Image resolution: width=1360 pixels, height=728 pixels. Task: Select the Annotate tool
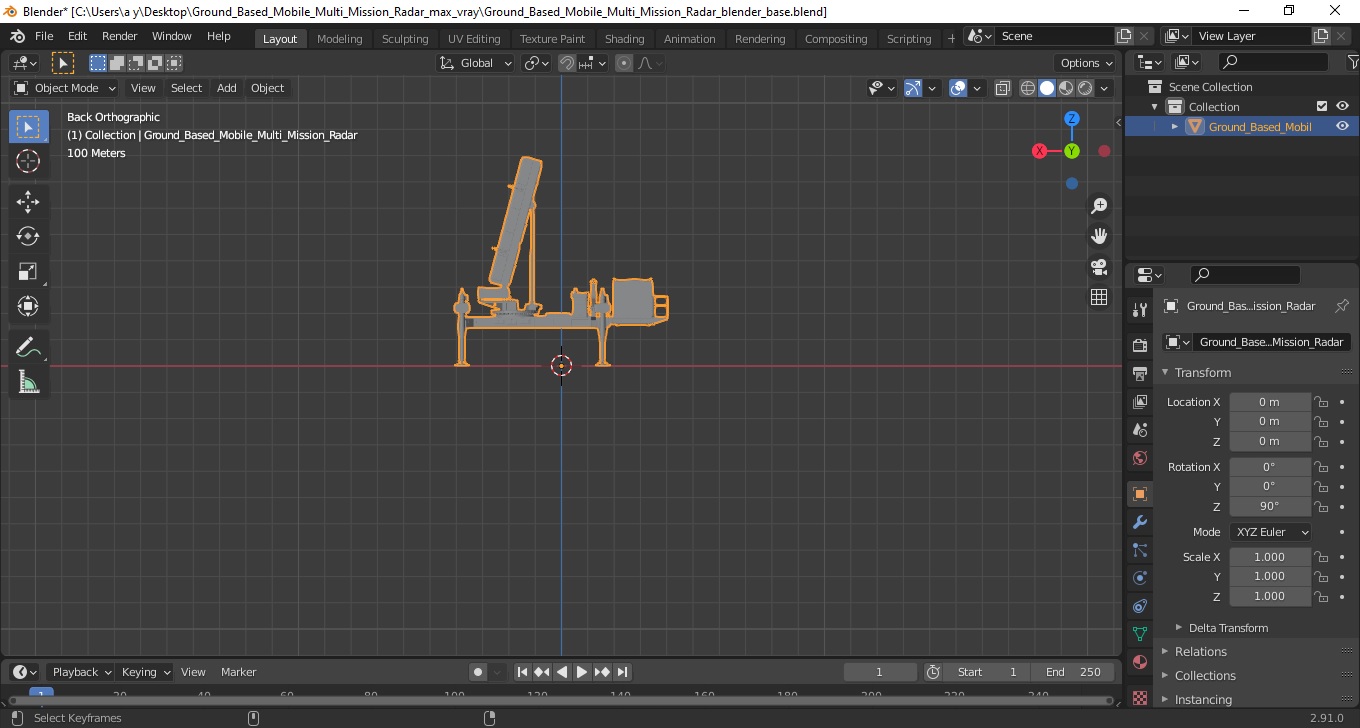click(x=28, y=348)
